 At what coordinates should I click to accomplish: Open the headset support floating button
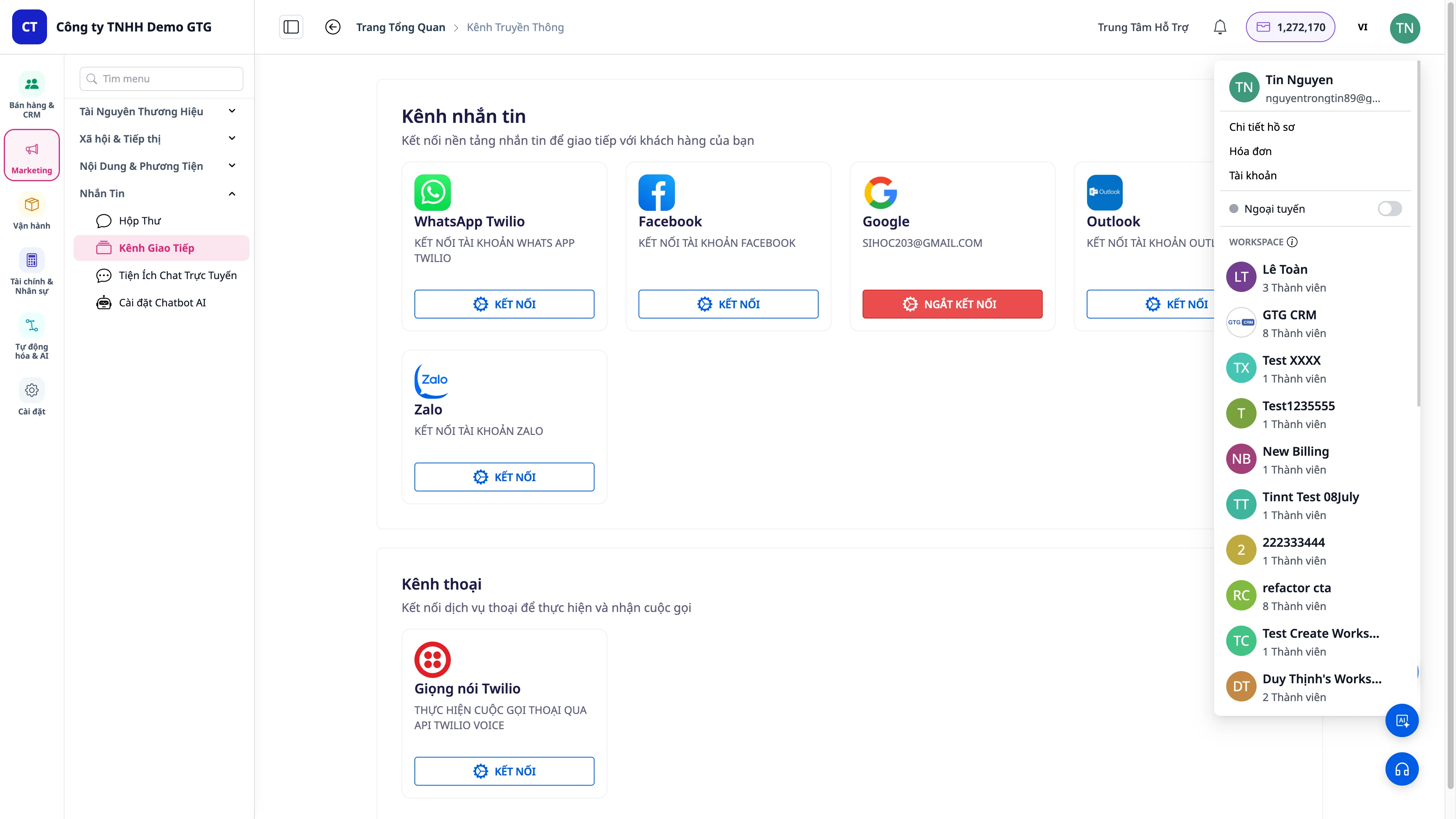(x=1402, y=769)
